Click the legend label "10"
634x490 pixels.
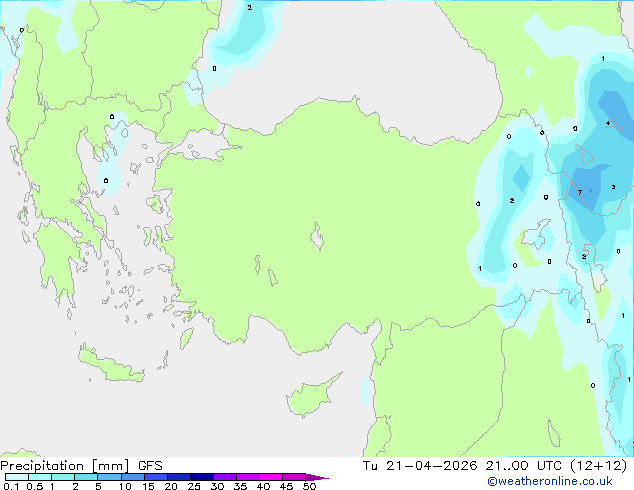pos(125,486)
